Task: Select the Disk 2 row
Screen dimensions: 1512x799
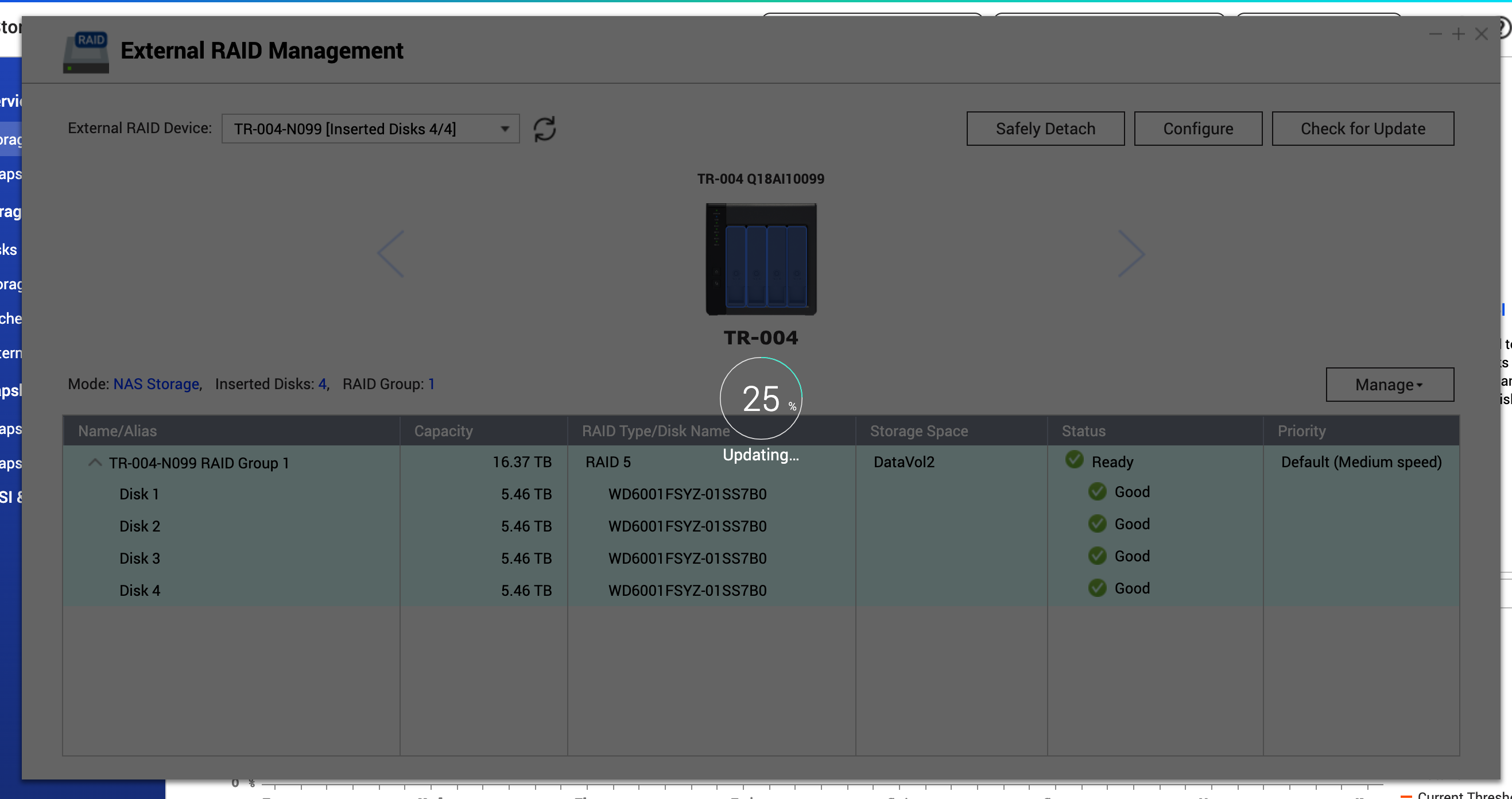Action: 761,526
